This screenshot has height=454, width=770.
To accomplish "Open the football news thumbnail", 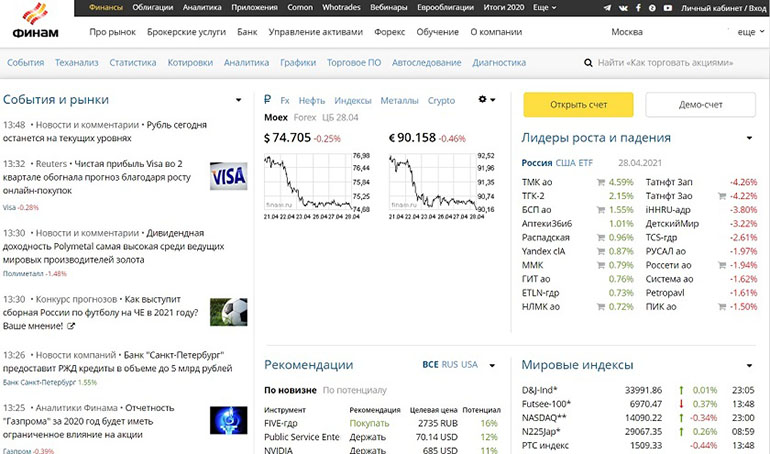I will [228, 312].
